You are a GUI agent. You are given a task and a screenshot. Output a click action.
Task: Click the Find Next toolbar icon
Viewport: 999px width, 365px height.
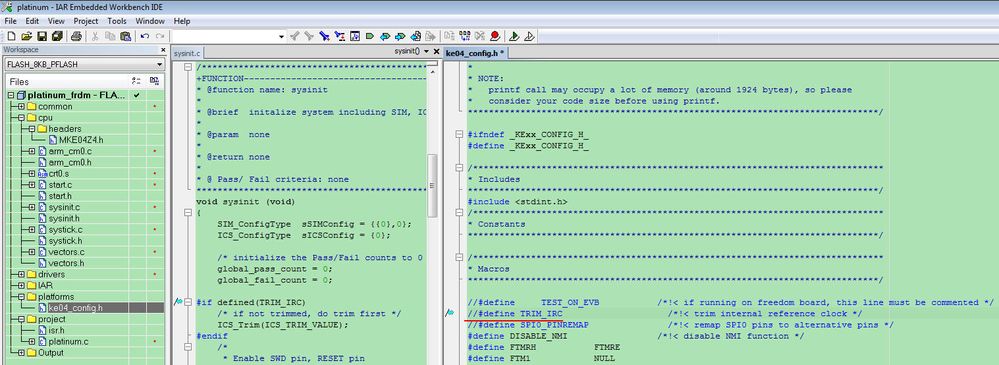(309, 36)
